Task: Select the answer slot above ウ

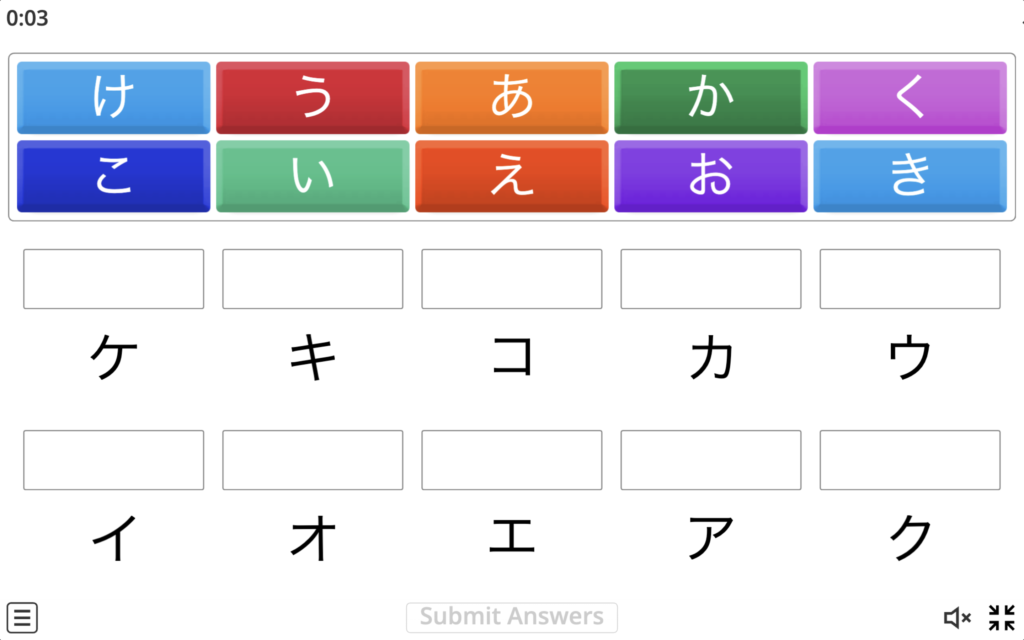Action: [910, 279]
